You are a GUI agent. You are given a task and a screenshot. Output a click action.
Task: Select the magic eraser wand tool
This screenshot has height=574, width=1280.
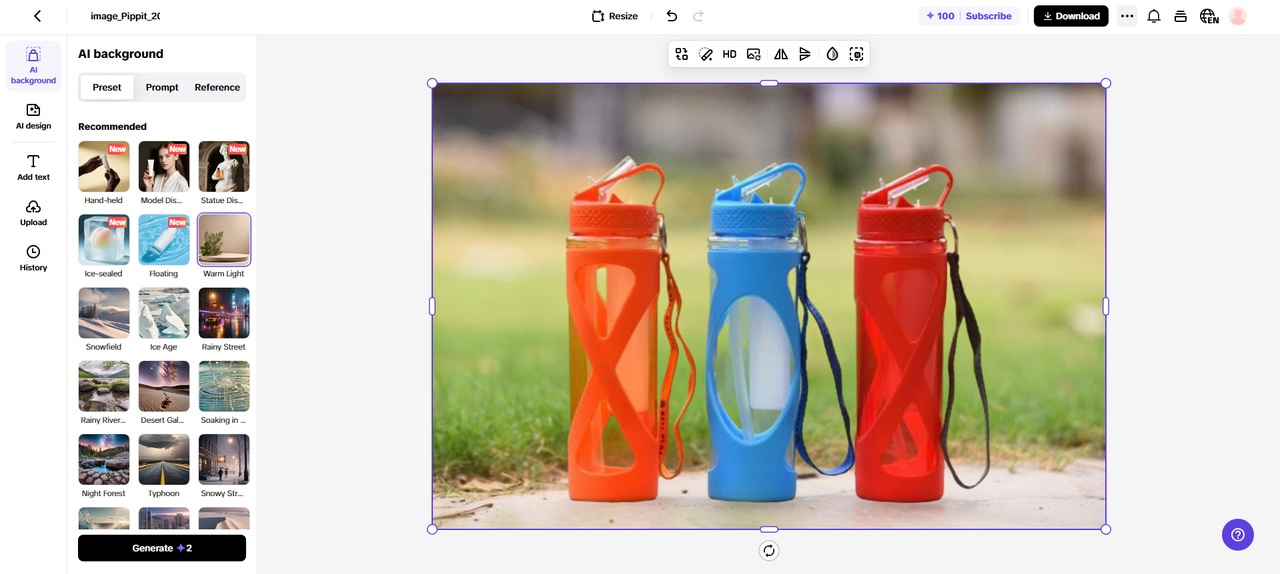click(705, 54)
